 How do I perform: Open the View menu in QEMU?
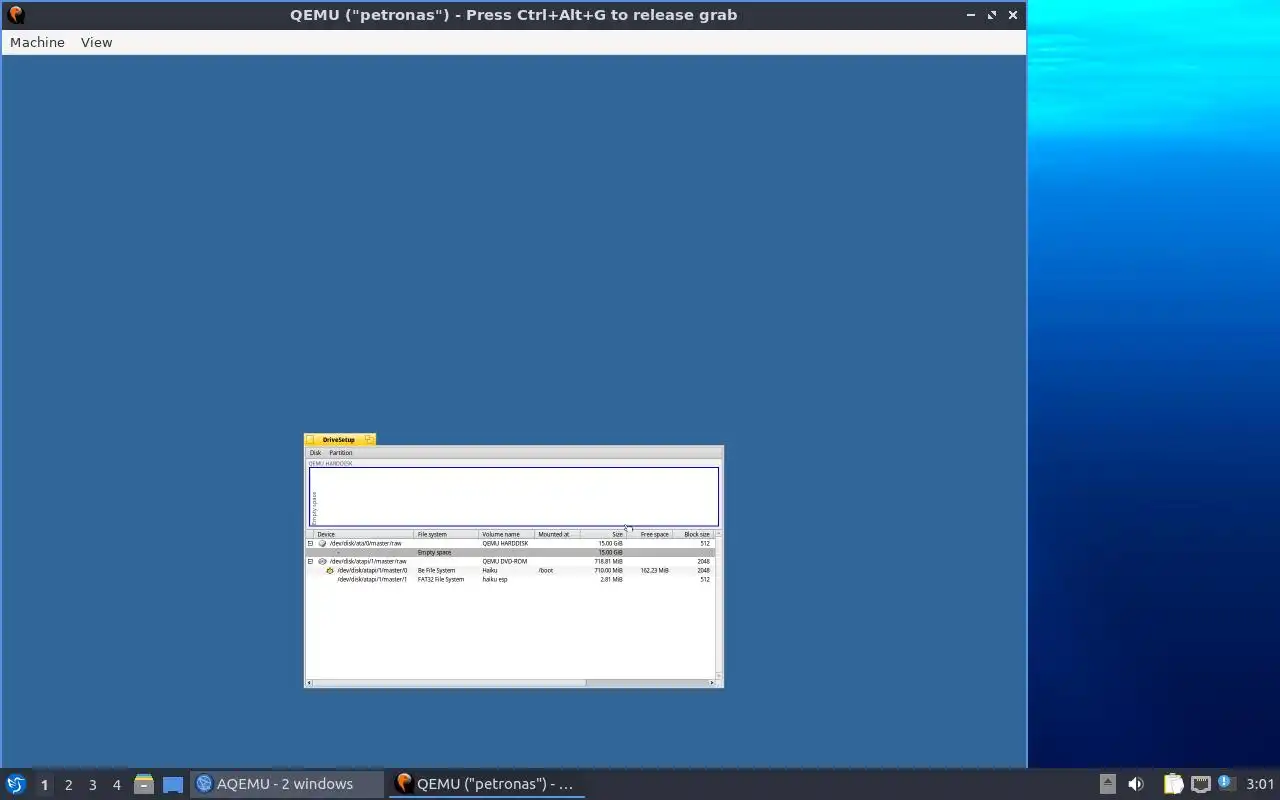point(96,42)
